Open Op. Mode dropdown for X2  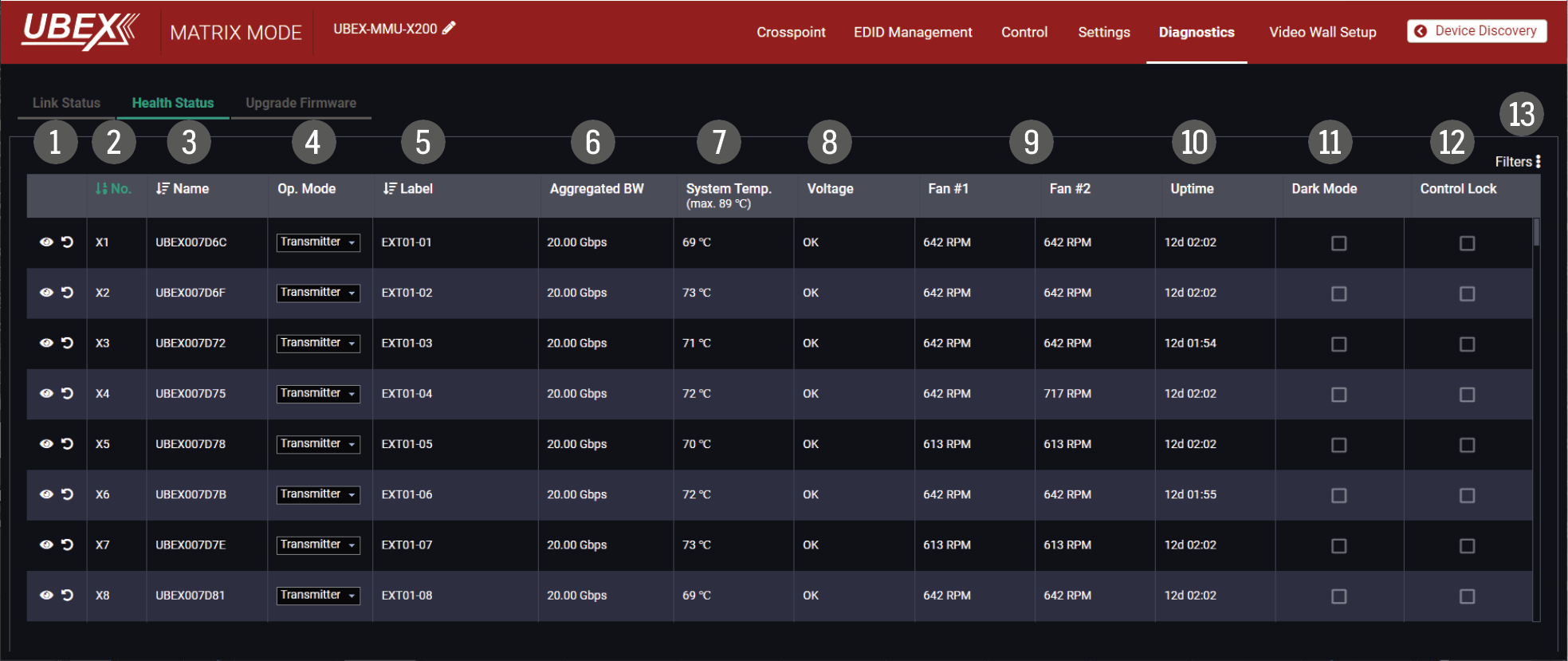pyautogui.click(x=318, y=293)
